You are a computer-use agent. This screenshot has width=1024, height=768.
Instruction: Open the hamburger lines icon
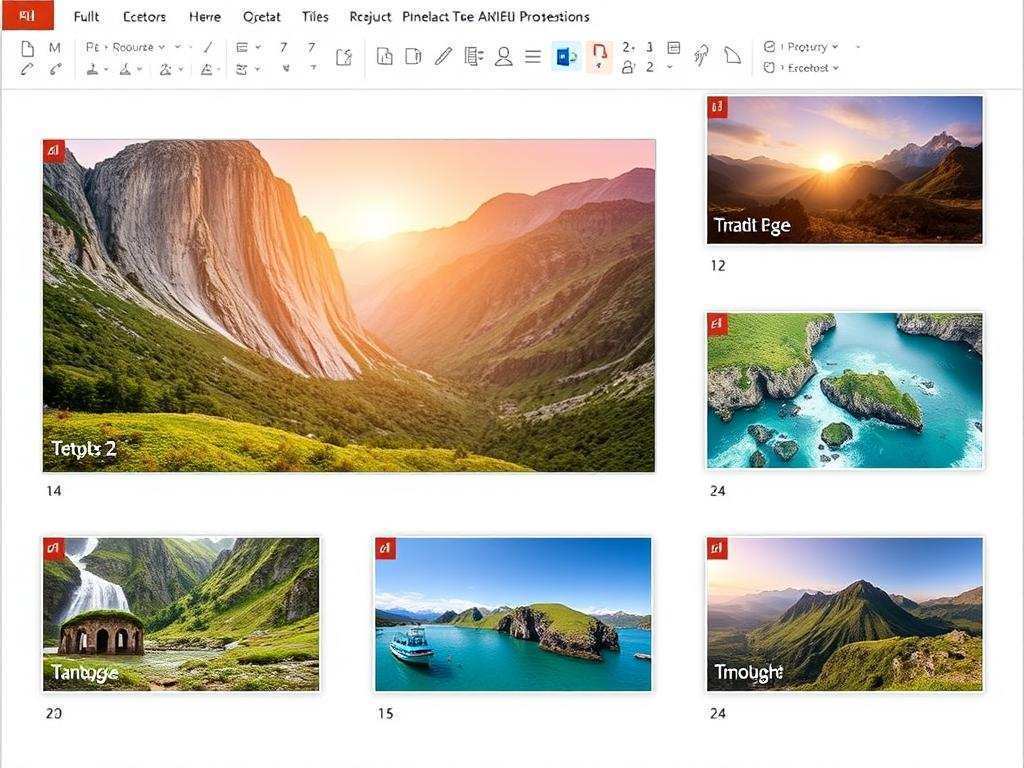[x=533, y=57]
